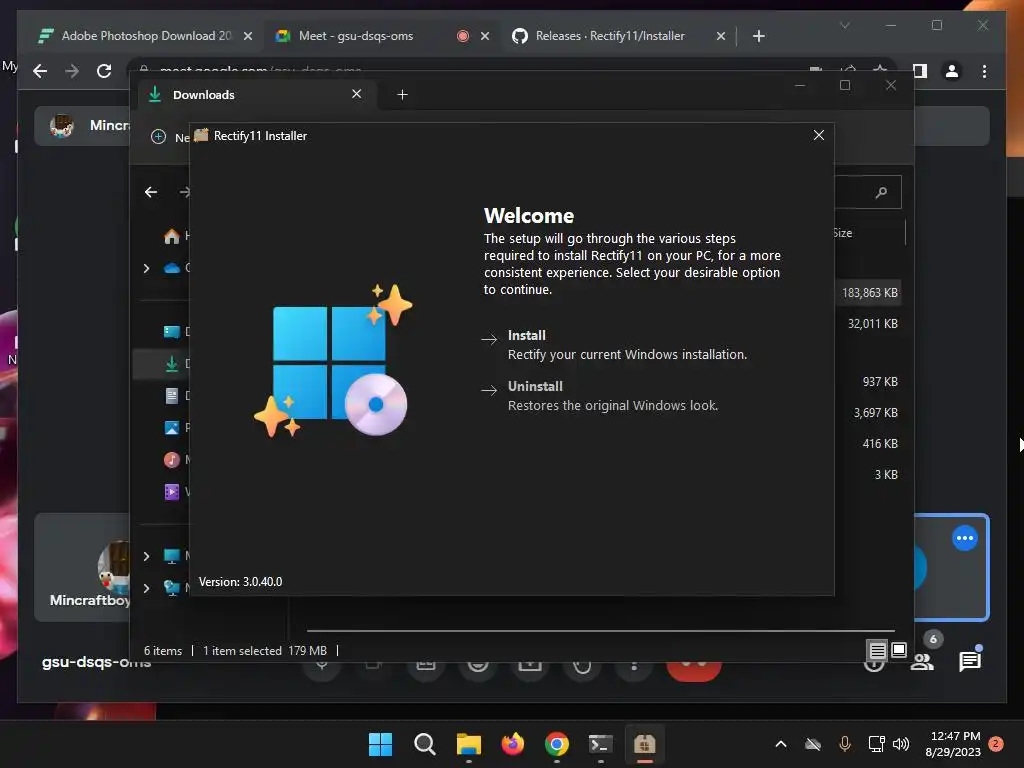Image resolution: width=1024 pixels, height=768 pixels.
Task: Close the Adobe Photoshop Download tab
Action: click(248, 36)
